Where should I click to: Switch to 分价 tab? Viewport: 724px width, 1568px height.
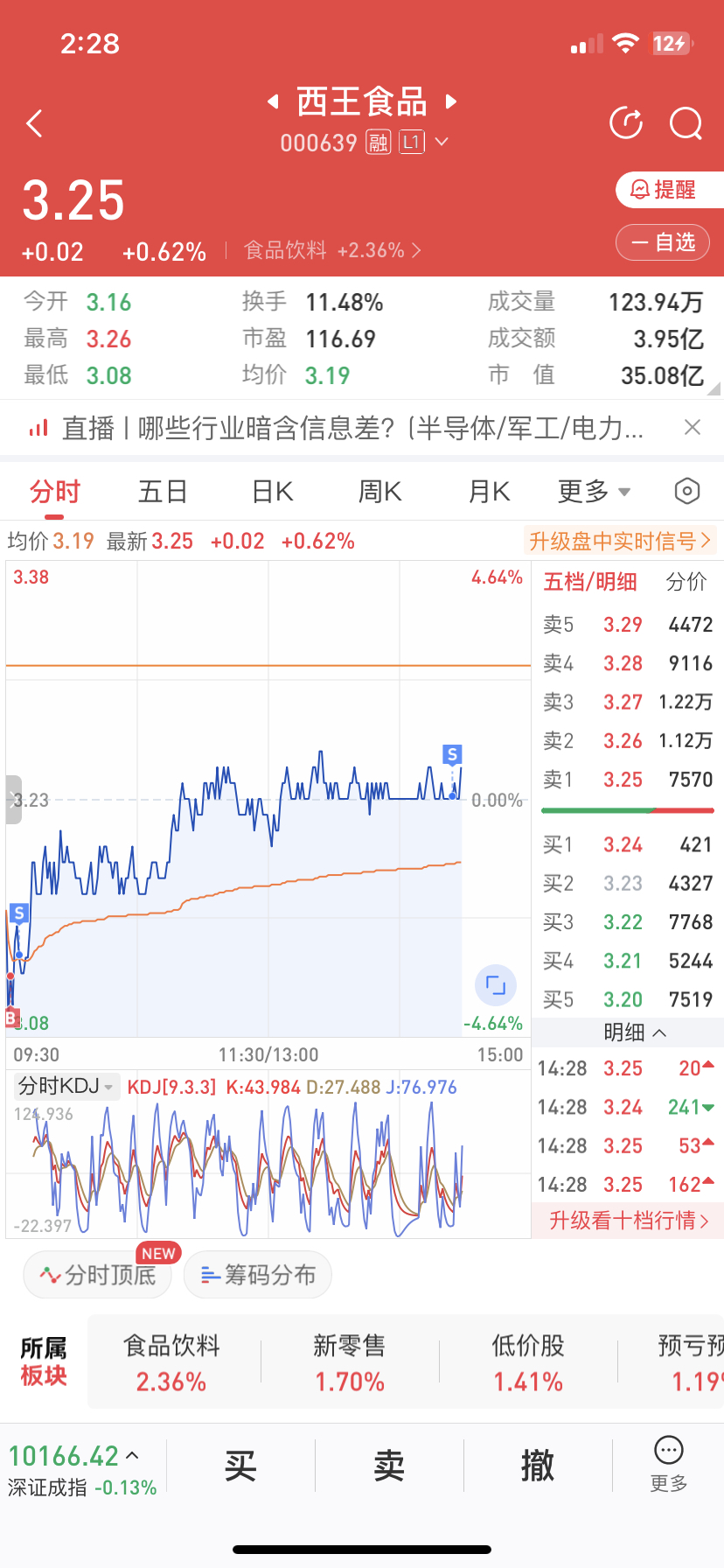click(686, 582)
